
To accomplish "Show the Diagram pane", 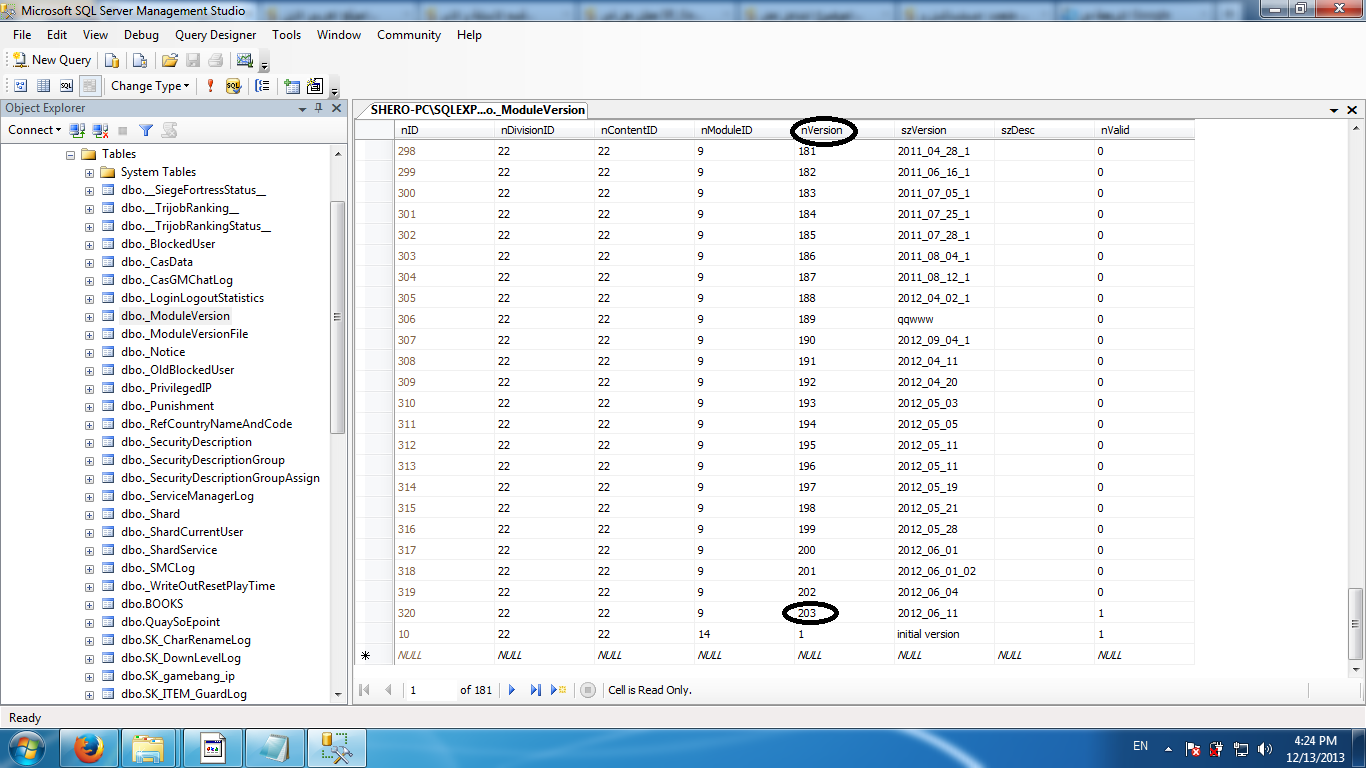I will coord(22,86).
